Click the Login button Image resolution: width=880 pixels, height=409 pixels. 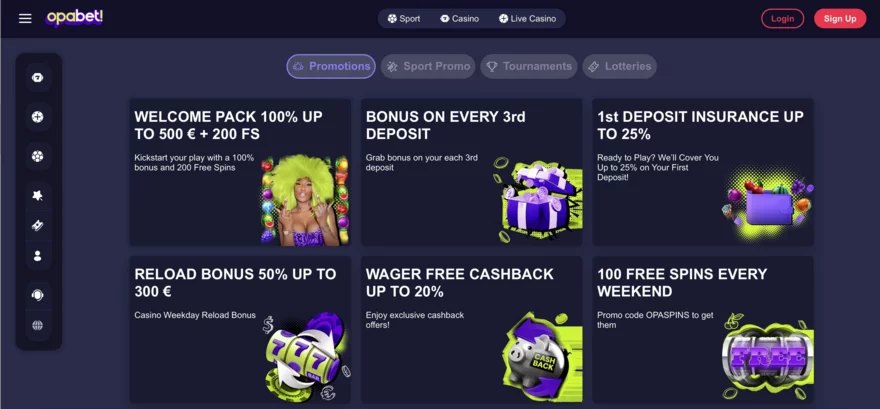pyautogui.click(x=782, y=19)
